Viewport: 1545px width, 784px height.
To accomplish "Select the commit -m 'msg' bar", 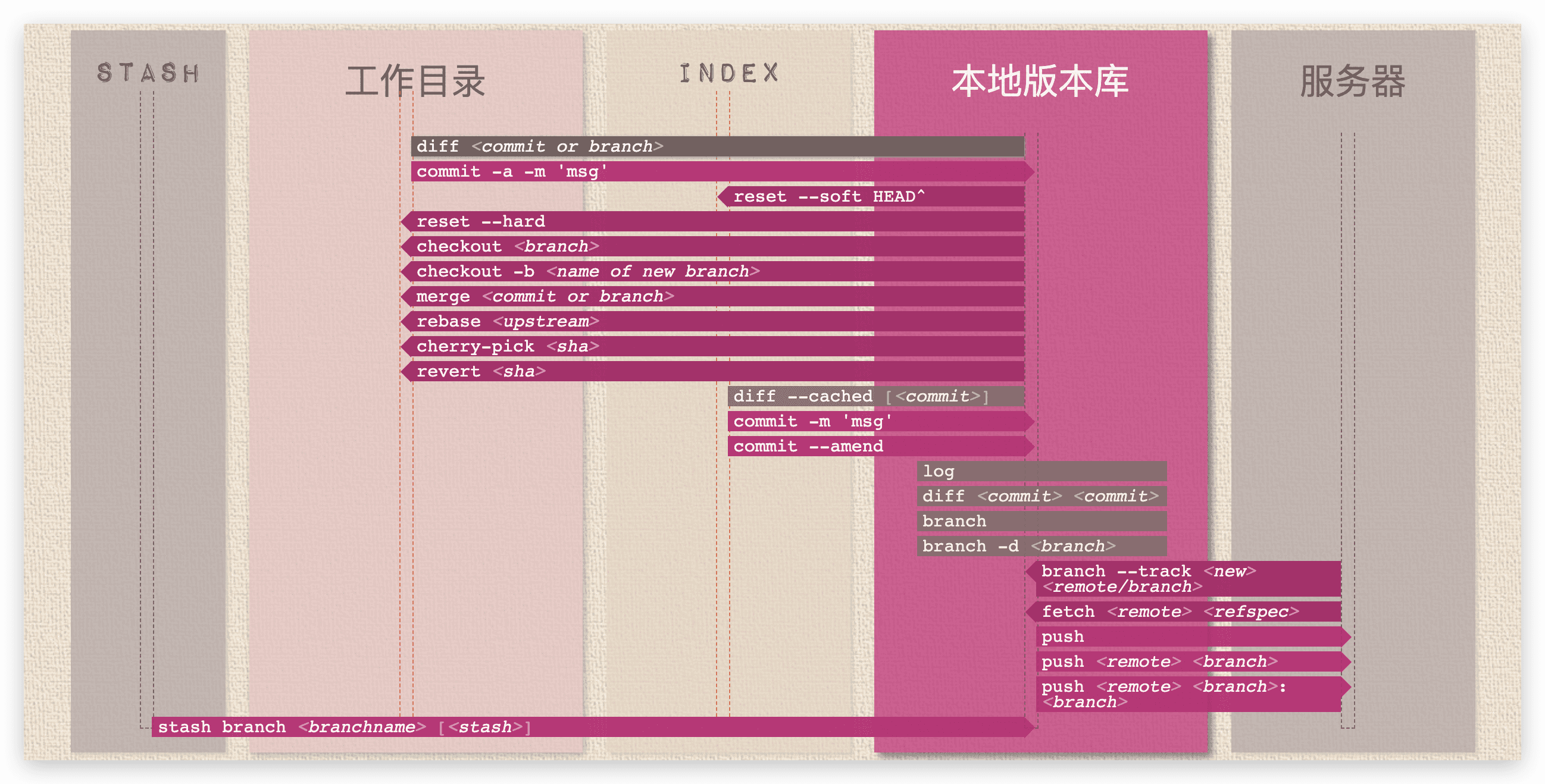I will click(x=881, y=421).
